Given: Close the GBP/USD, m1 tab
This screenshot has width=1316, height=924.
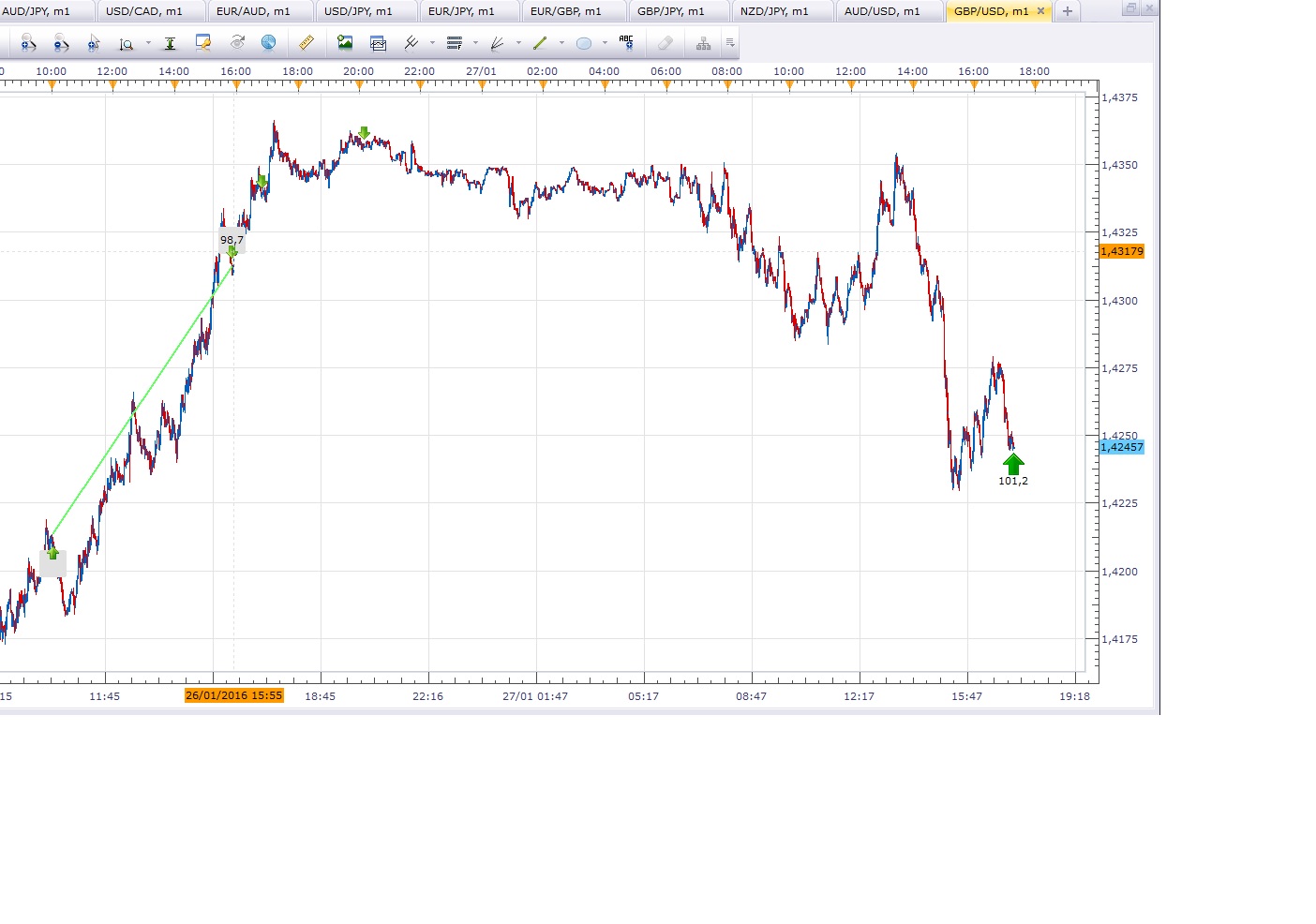Looking at the screenshot, I should (1040, 11).
